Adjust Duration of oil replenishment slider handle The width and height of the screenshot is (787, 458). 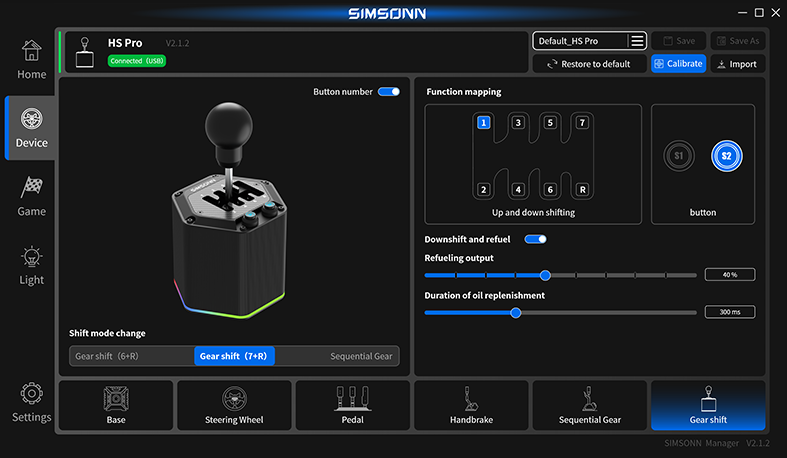pyautogui.click(x=515, y=313)
